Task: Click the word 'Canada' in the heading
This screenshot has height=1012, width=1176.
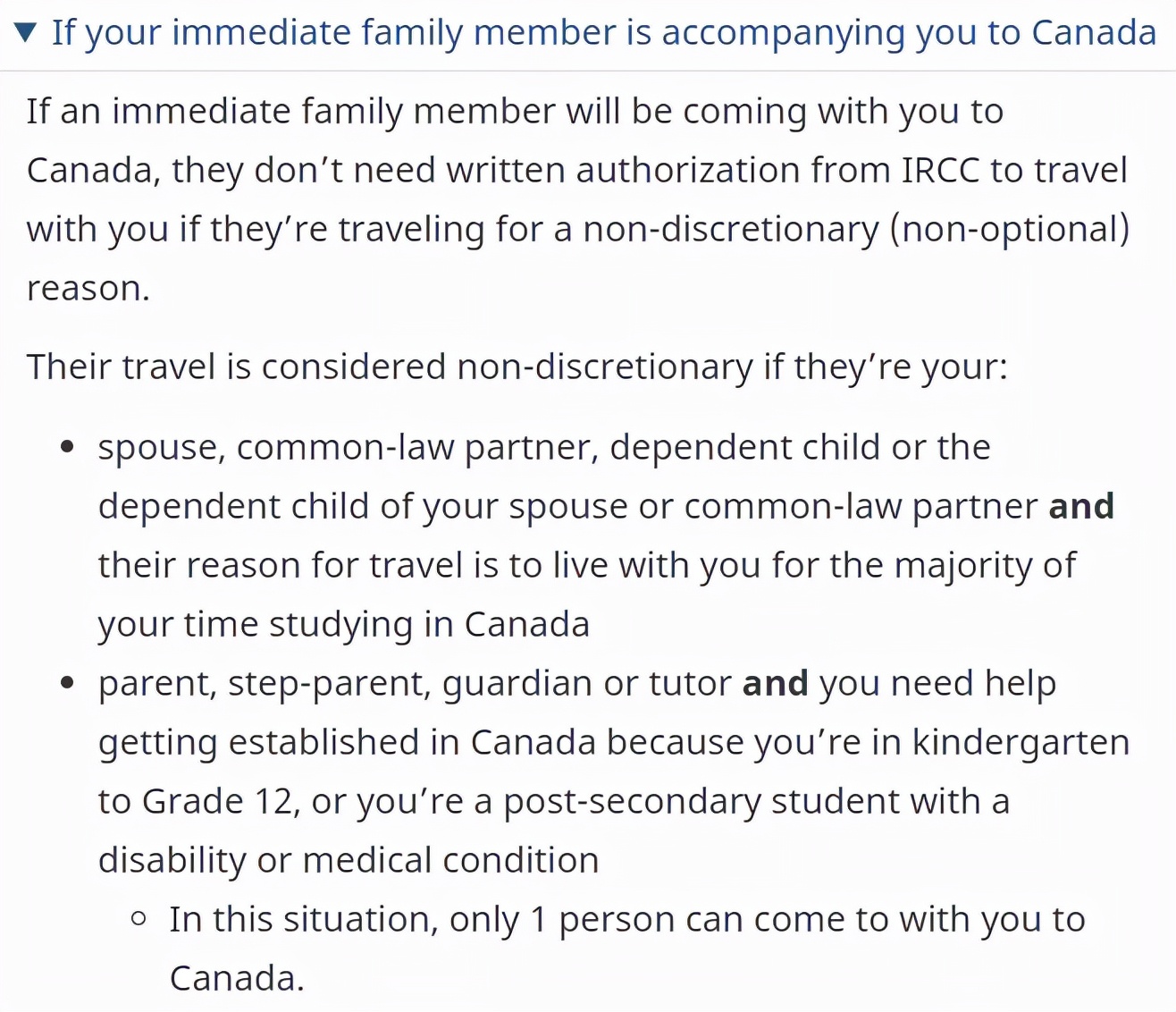Action: 1094,33
